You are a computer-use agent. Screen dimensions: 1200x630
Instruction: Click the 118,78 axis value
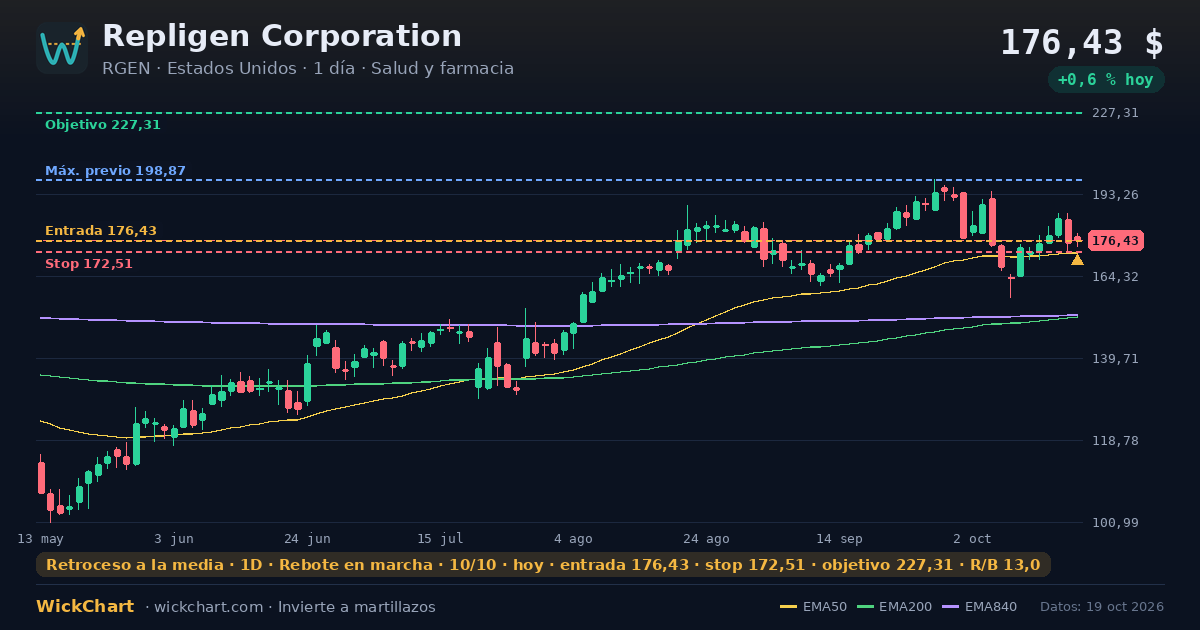[1115, 440]
